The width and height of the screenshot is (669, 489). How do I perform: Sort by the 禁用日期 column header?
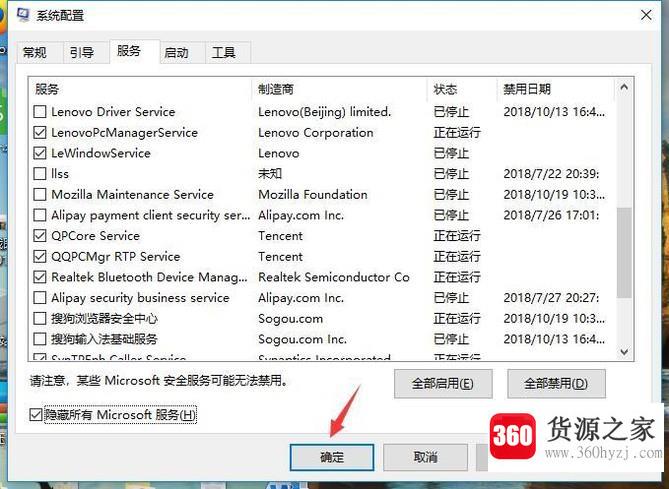556,89
